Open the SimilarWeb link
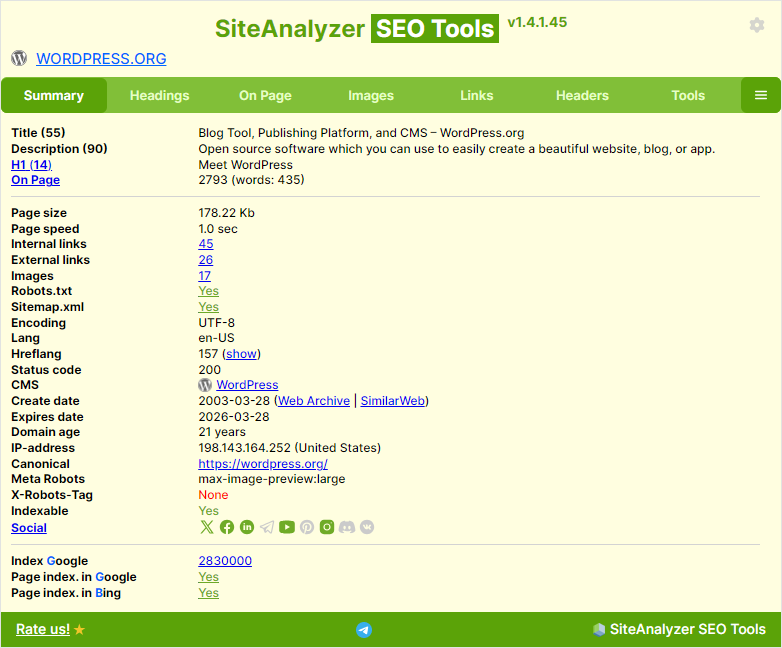782x648 pixels. 392,401
